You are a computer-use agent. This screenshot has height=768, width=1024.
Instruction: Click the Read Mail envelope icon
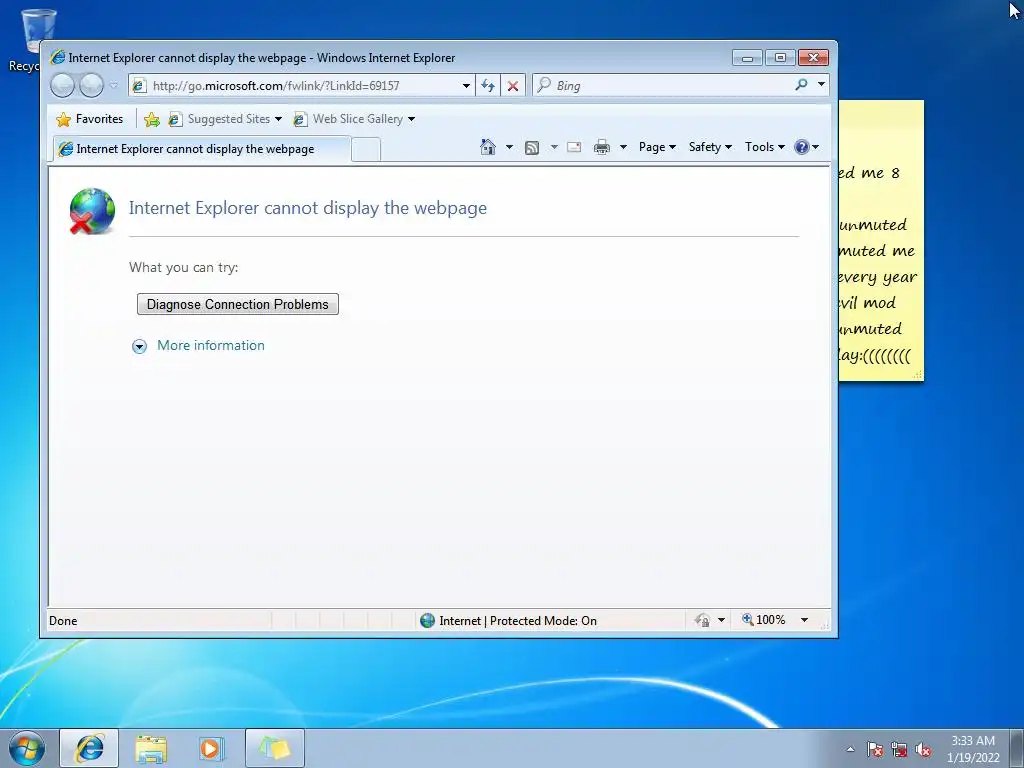coord(574,148)
